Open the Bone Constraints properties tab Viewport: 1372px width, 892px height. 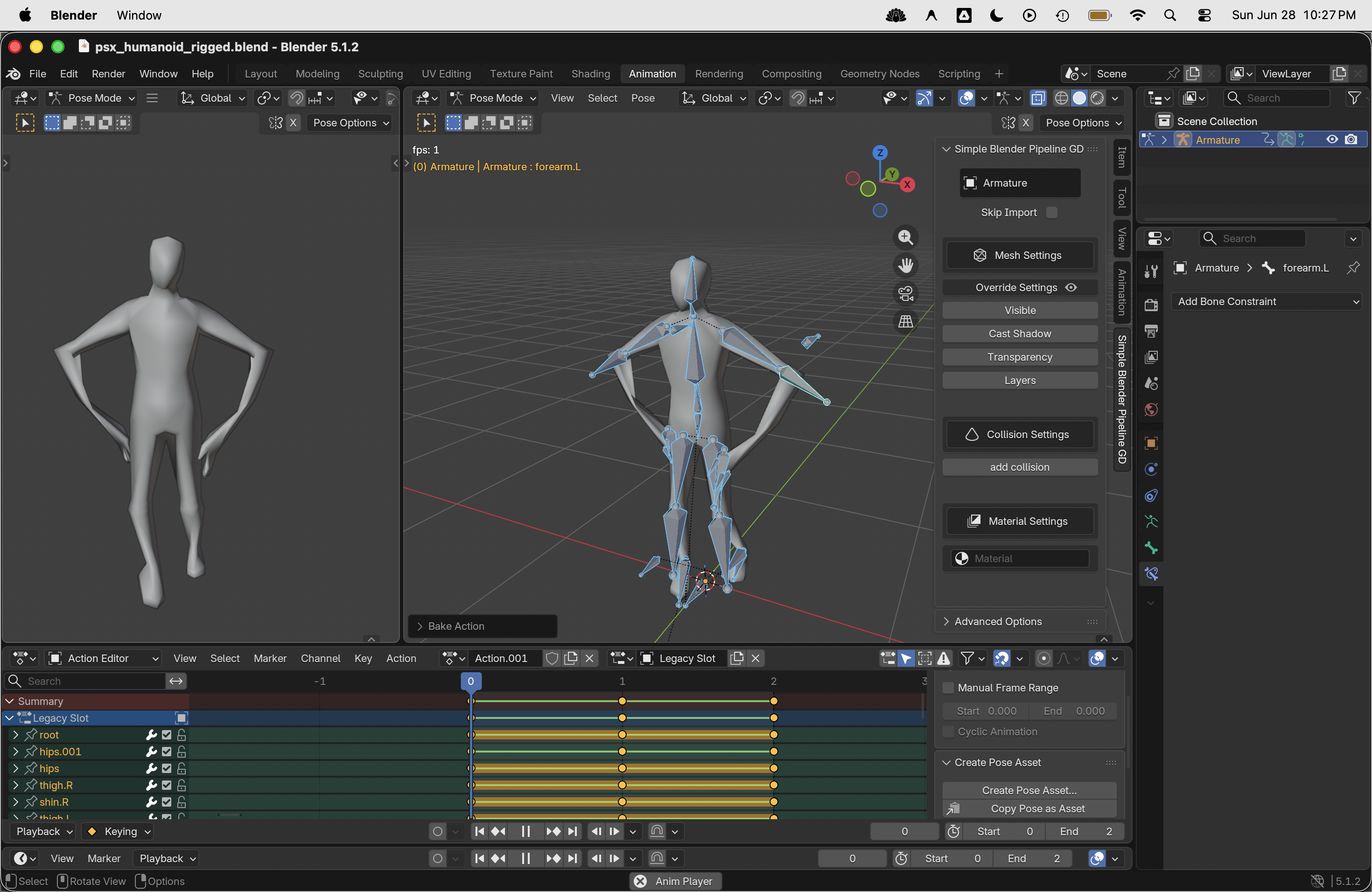[1151, 574]
